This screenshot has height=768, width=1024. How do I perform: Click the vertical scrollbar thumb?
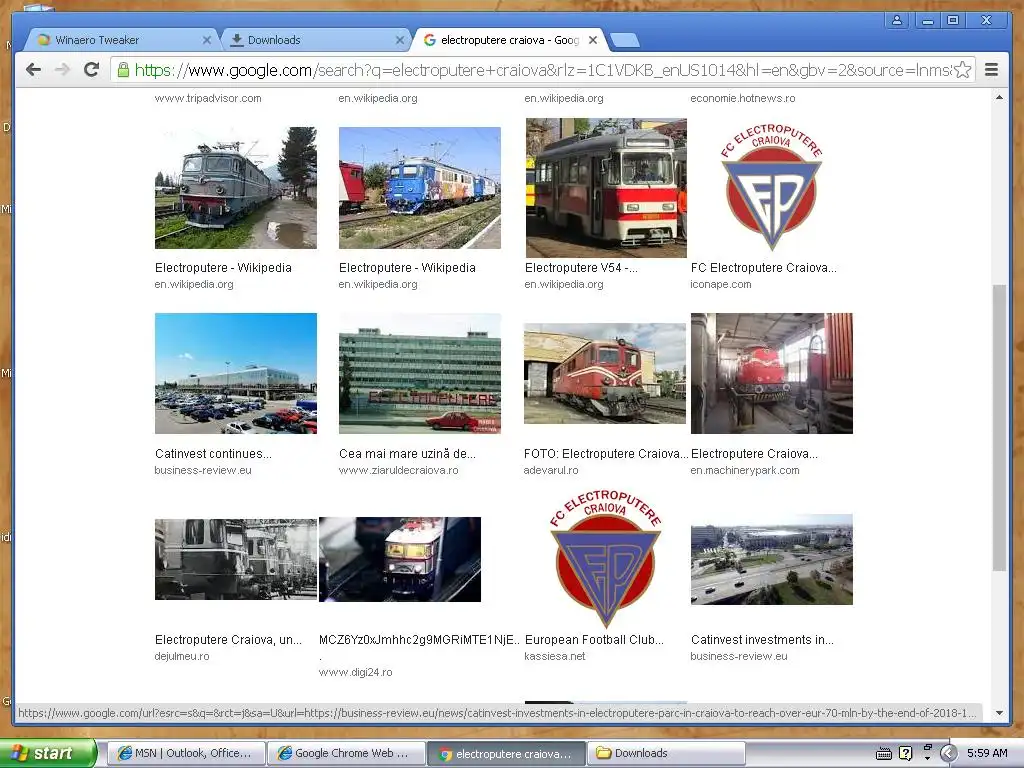coord(999,428)
